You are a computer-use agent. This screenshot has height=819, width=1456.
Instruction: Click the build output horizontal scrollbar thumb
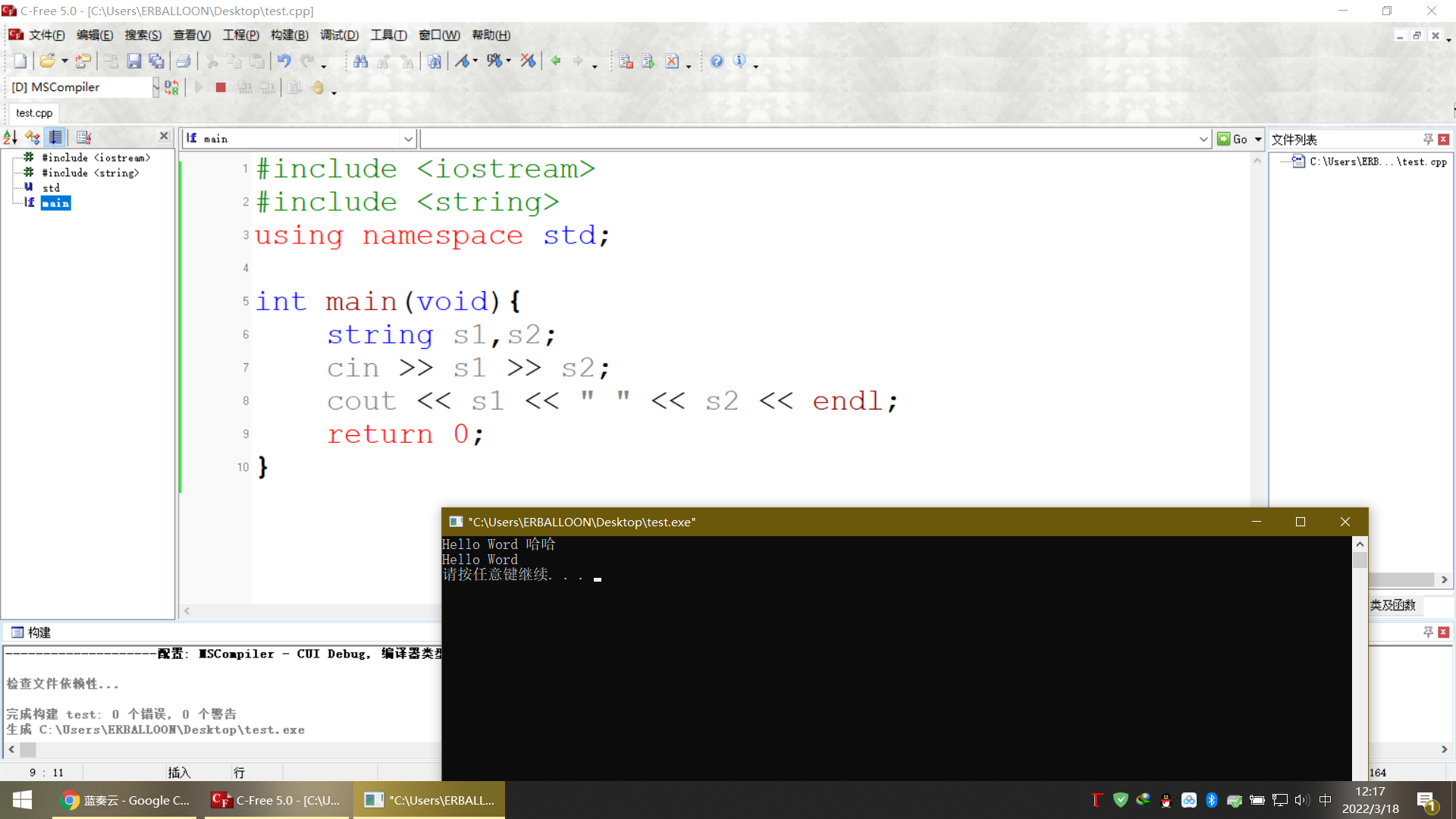pyautogui.click(x=28, y=749)
